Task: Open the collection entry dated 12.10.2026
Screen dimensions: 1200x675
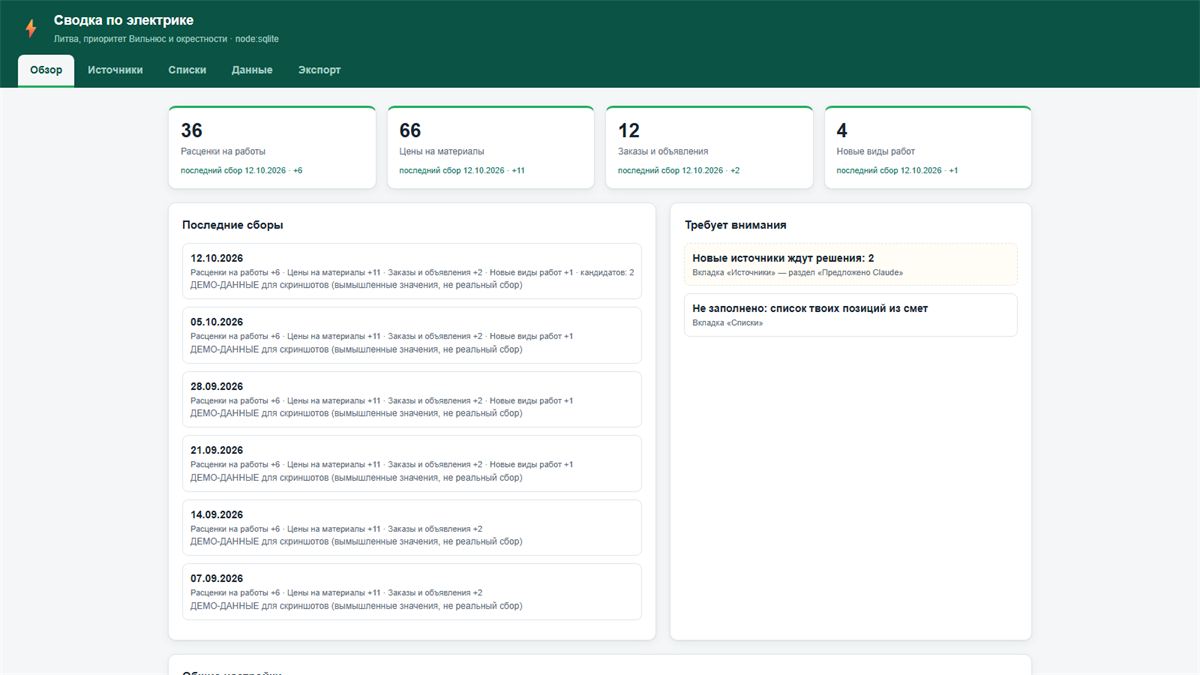Action: point(412,271)
